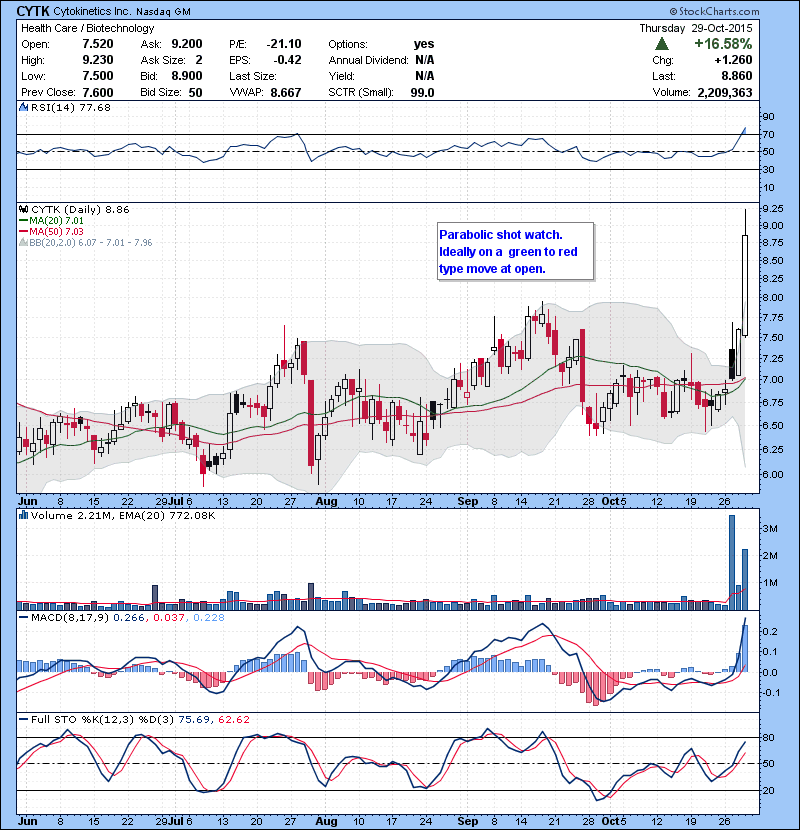Screen dimensions: 800x830
Task: Click the 6.00 price scale label
Action: [x=773, y=474]
